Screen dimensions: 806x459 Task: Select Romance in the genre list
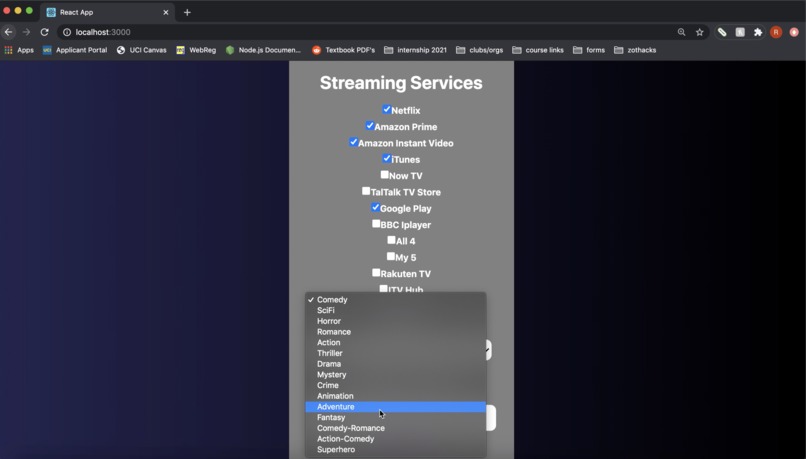395,332
